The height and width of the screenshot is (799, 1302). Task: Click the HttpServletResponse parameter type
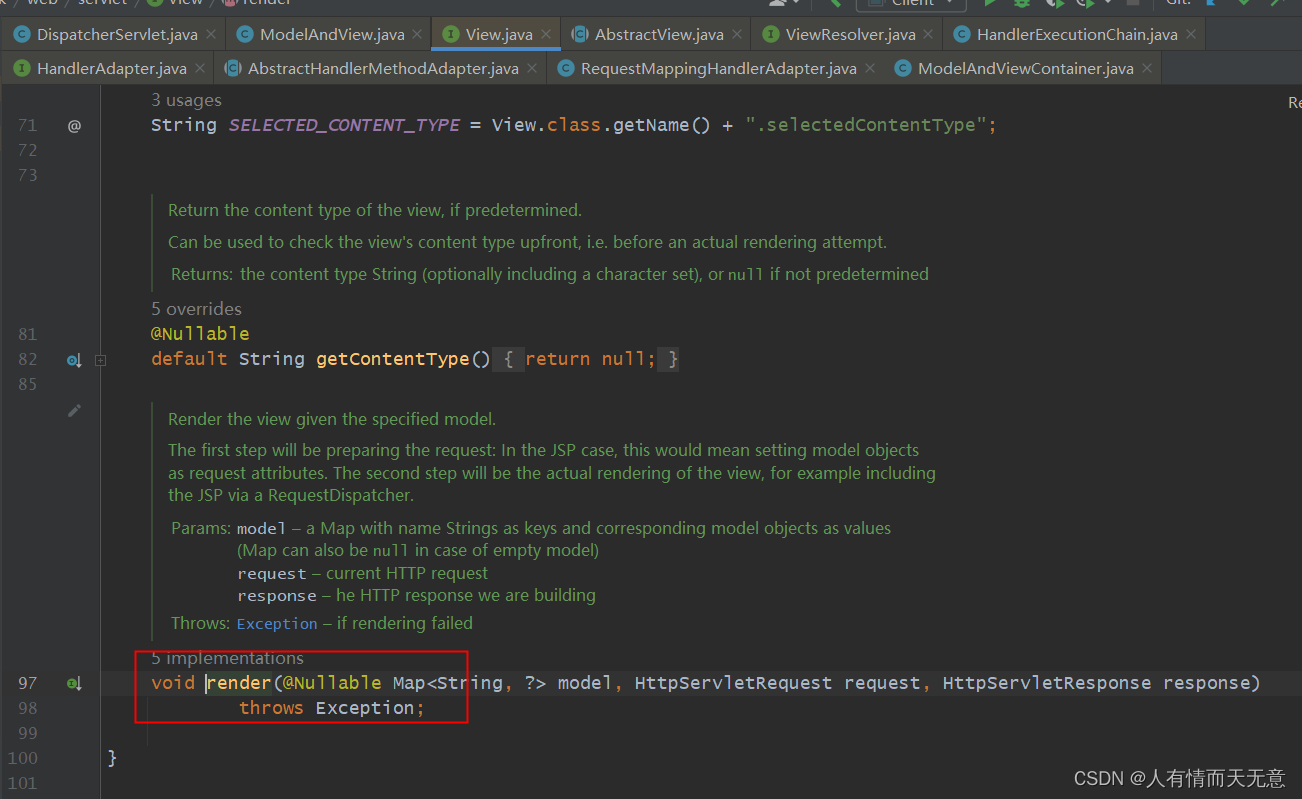pos(1047,683)
